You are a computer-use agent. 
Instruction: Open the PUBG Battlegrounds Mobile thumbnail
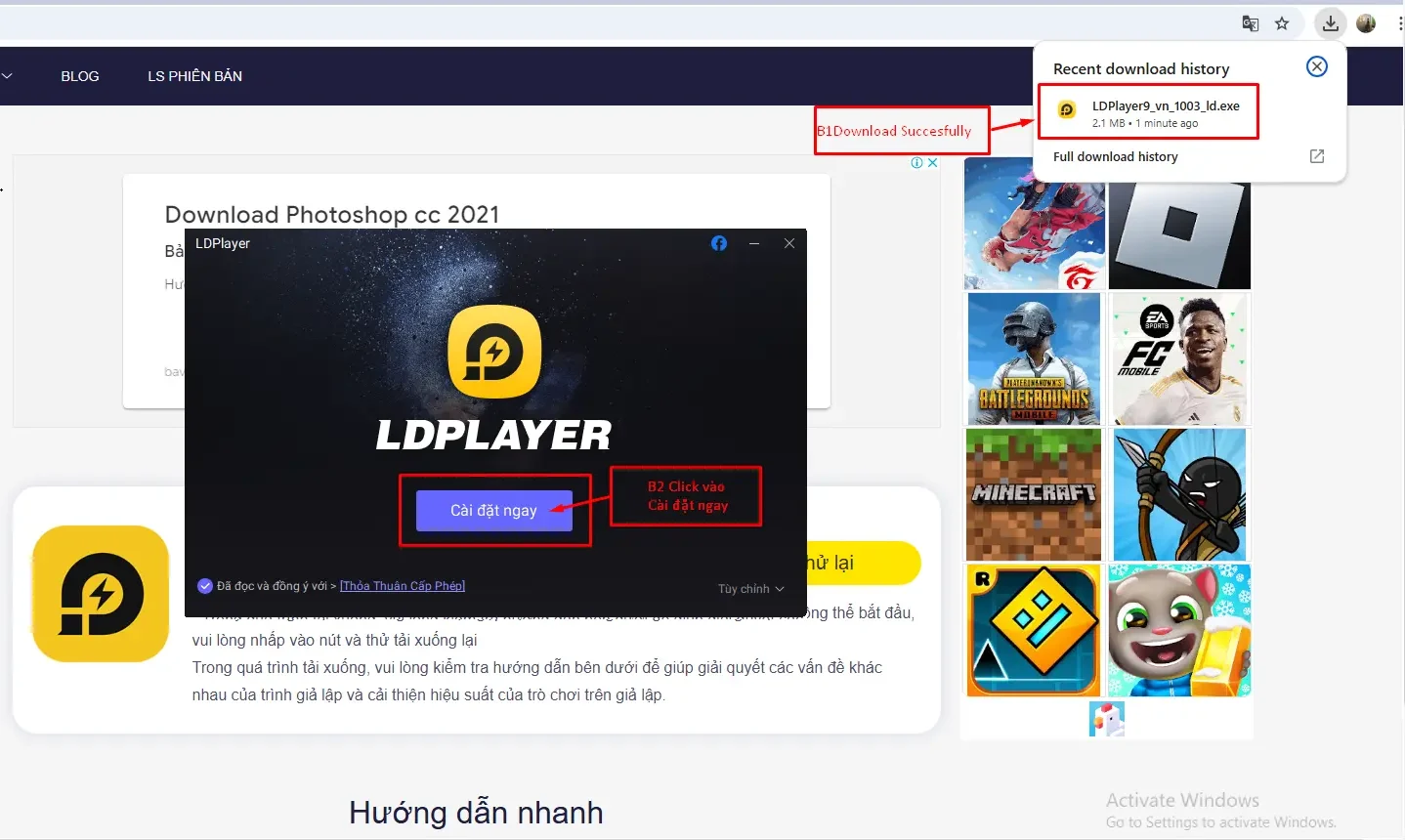point(1034,358)
